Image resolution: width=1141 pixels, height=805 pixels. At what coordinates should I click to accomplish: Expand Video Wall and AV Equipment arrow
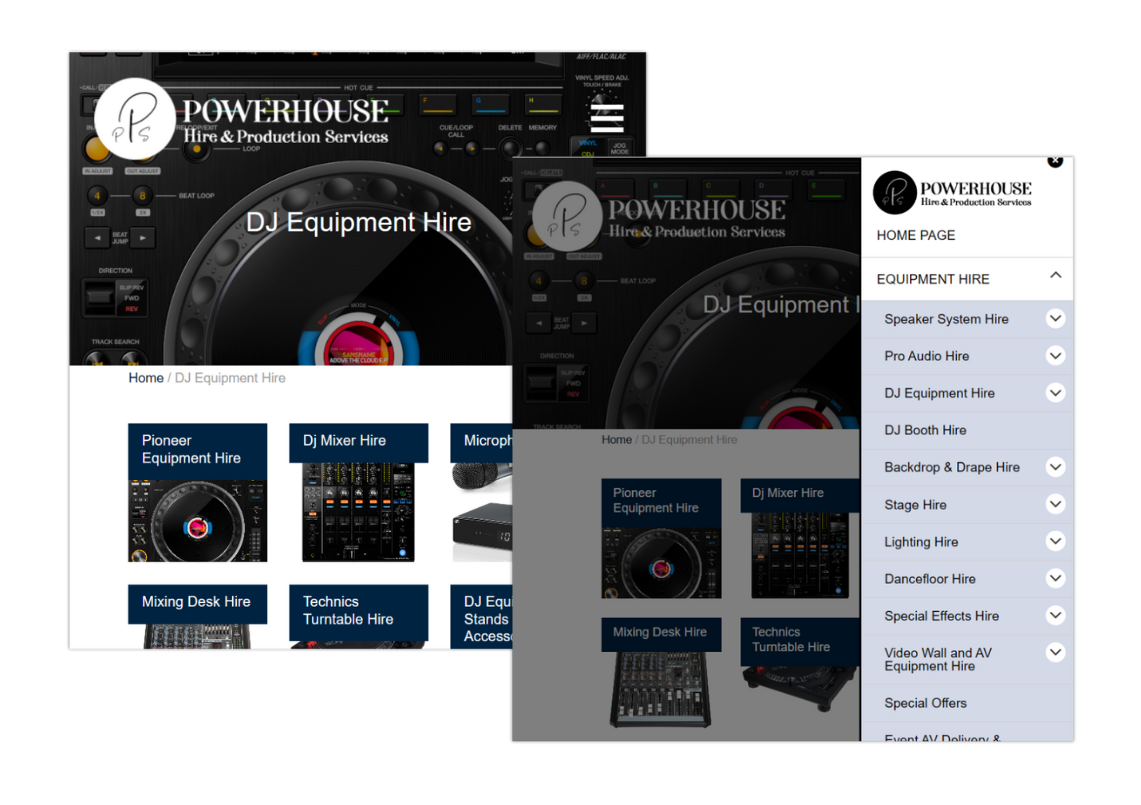1055,652
